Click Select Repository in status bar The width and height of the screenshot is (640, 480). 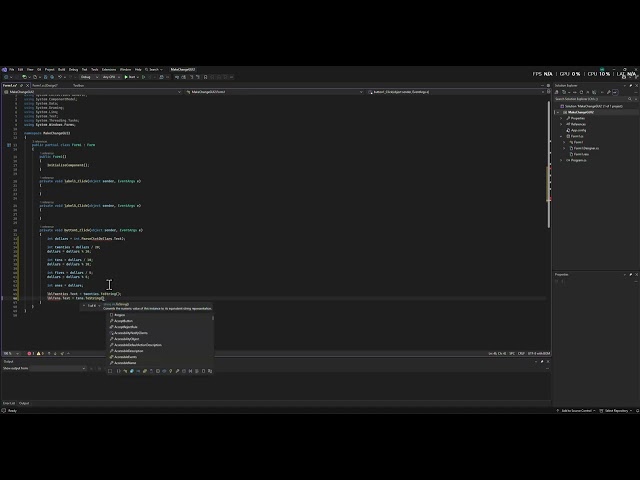tap(616, 411)
